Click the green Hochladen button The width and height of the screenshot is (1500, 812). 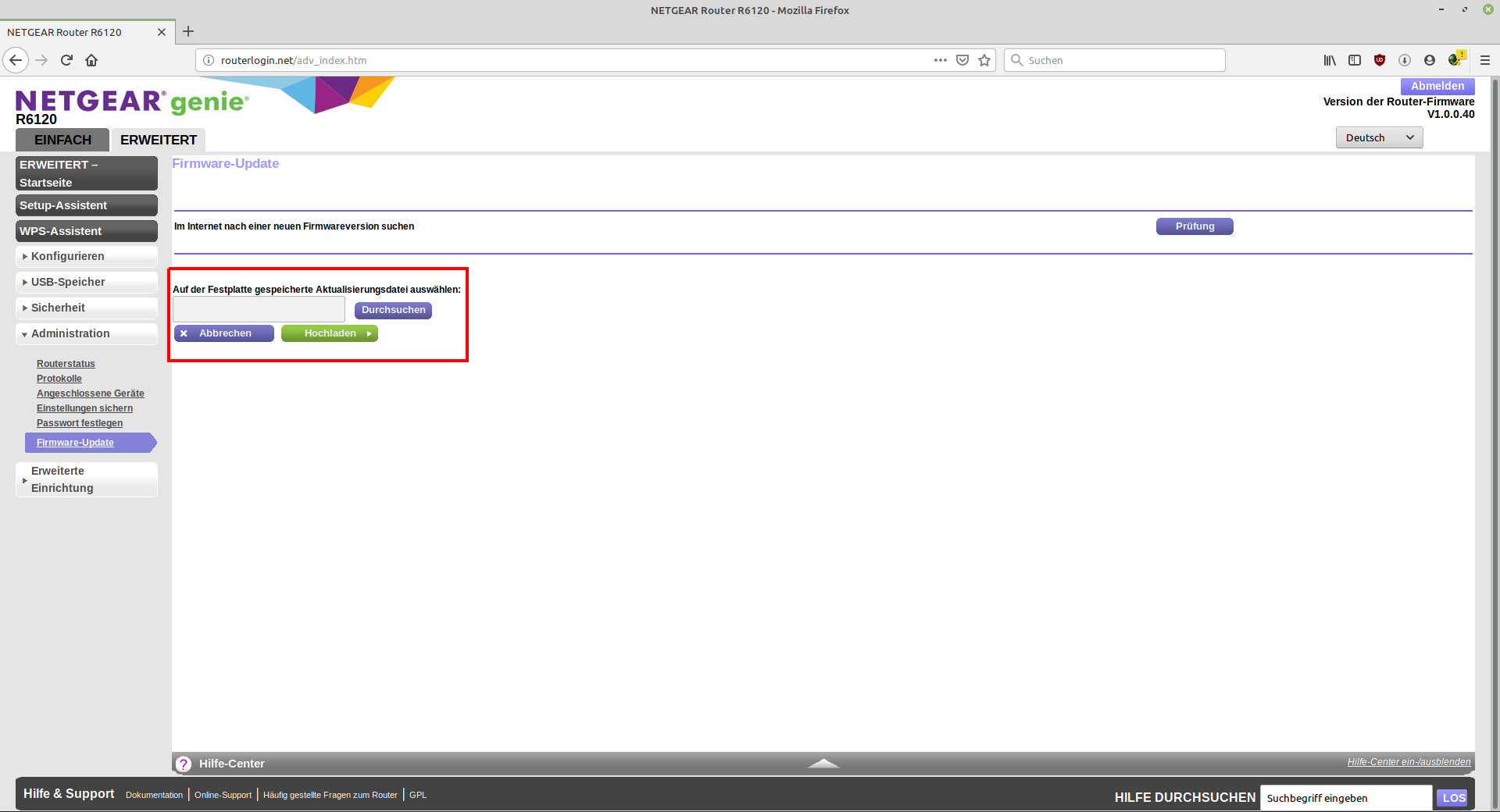(330, 333)
